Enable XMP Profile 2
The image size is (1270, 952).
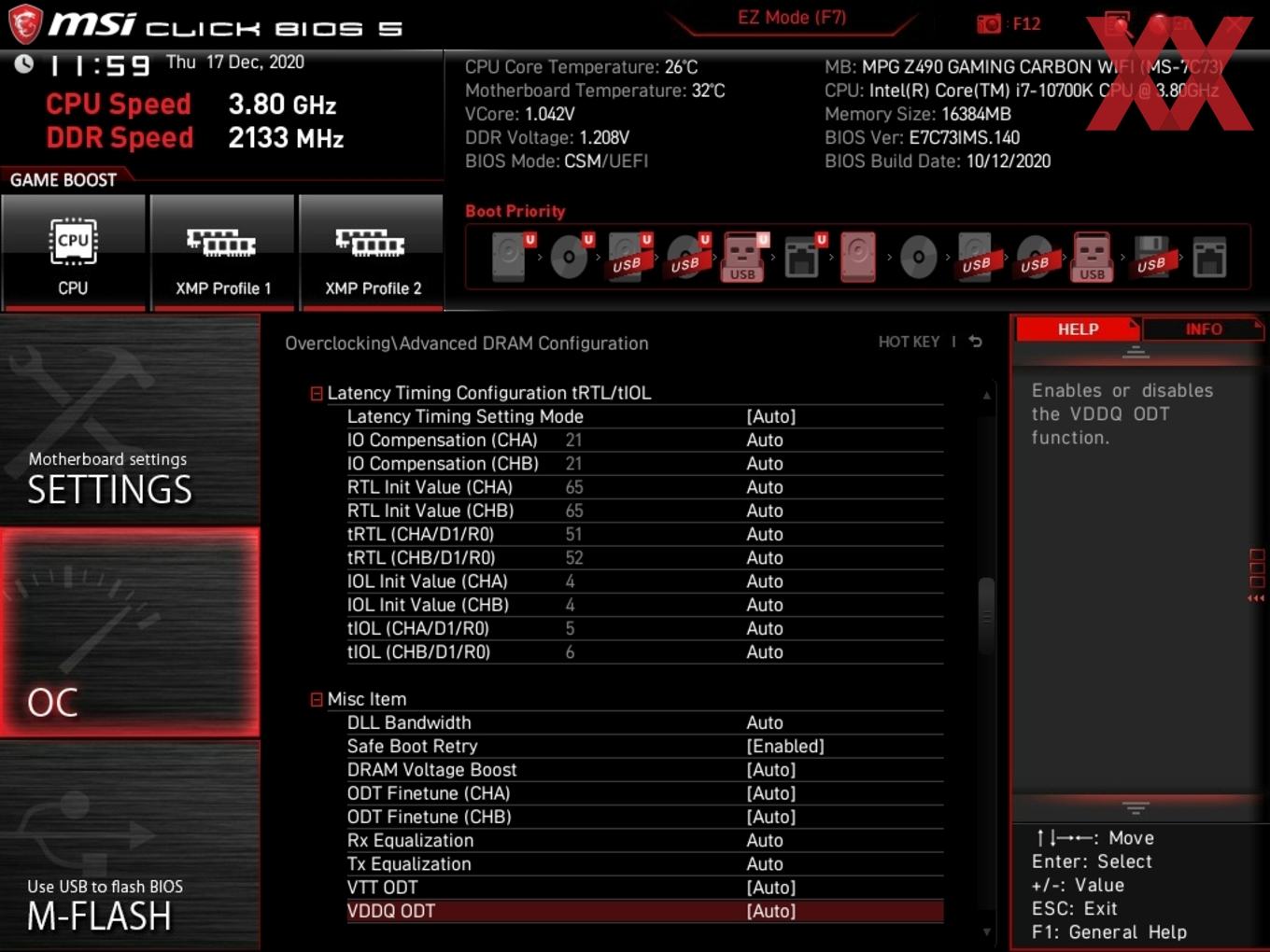pos(372,252)
